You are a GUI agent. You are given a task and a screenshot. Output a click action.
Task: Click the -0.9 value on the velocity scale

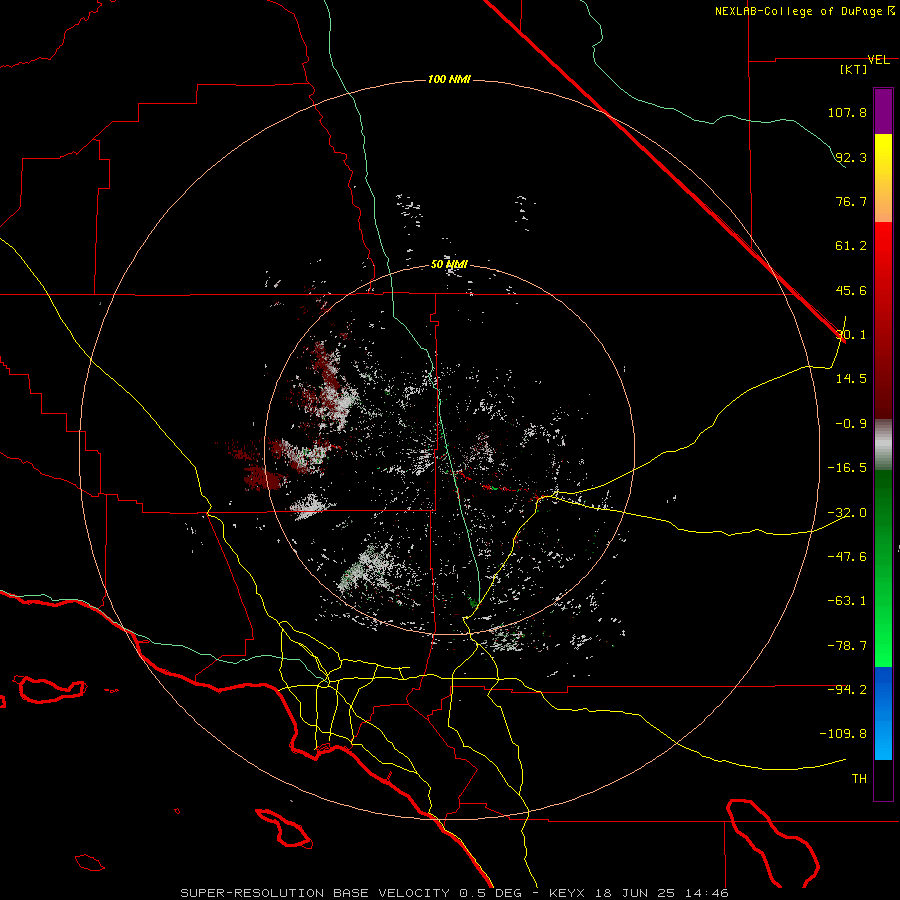pos(851,424)
